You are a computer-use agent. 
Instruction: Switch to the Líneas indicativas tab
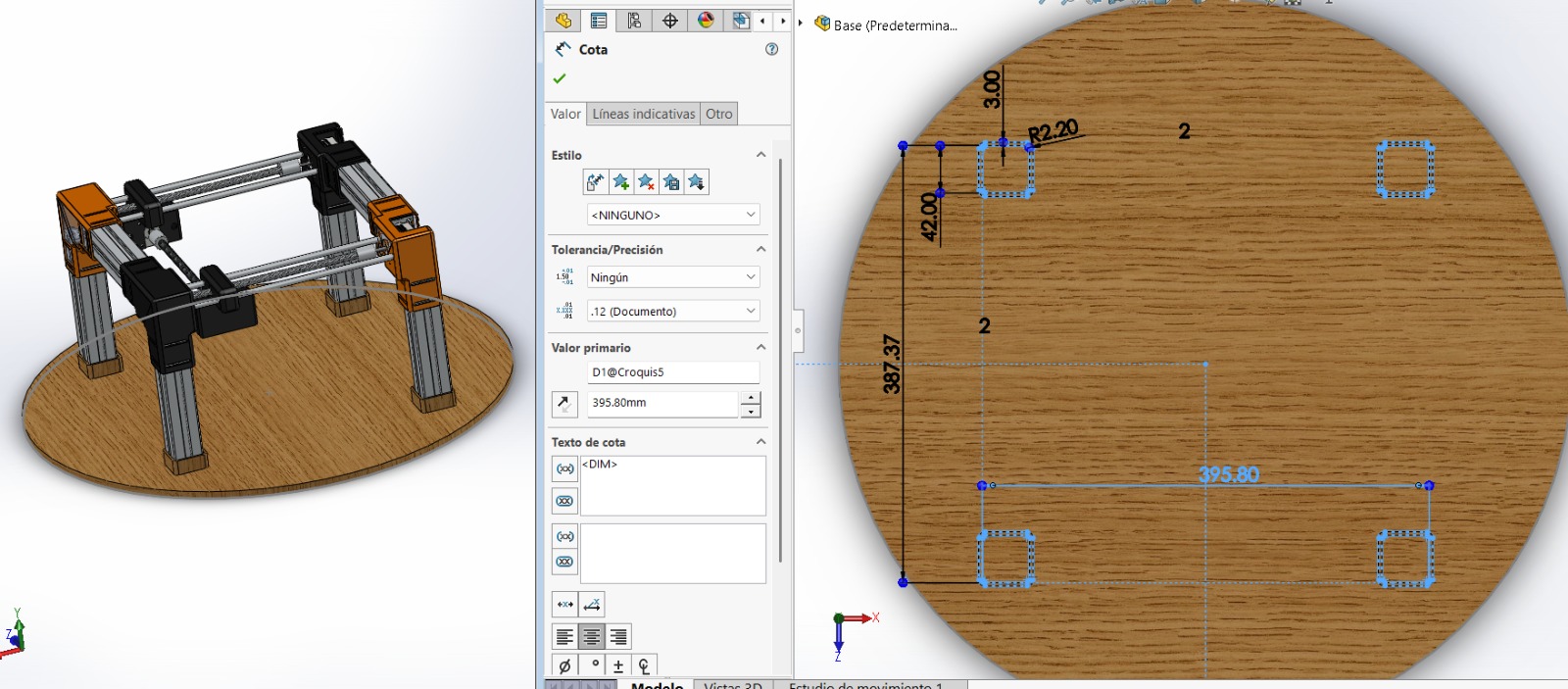click(643, 114)
